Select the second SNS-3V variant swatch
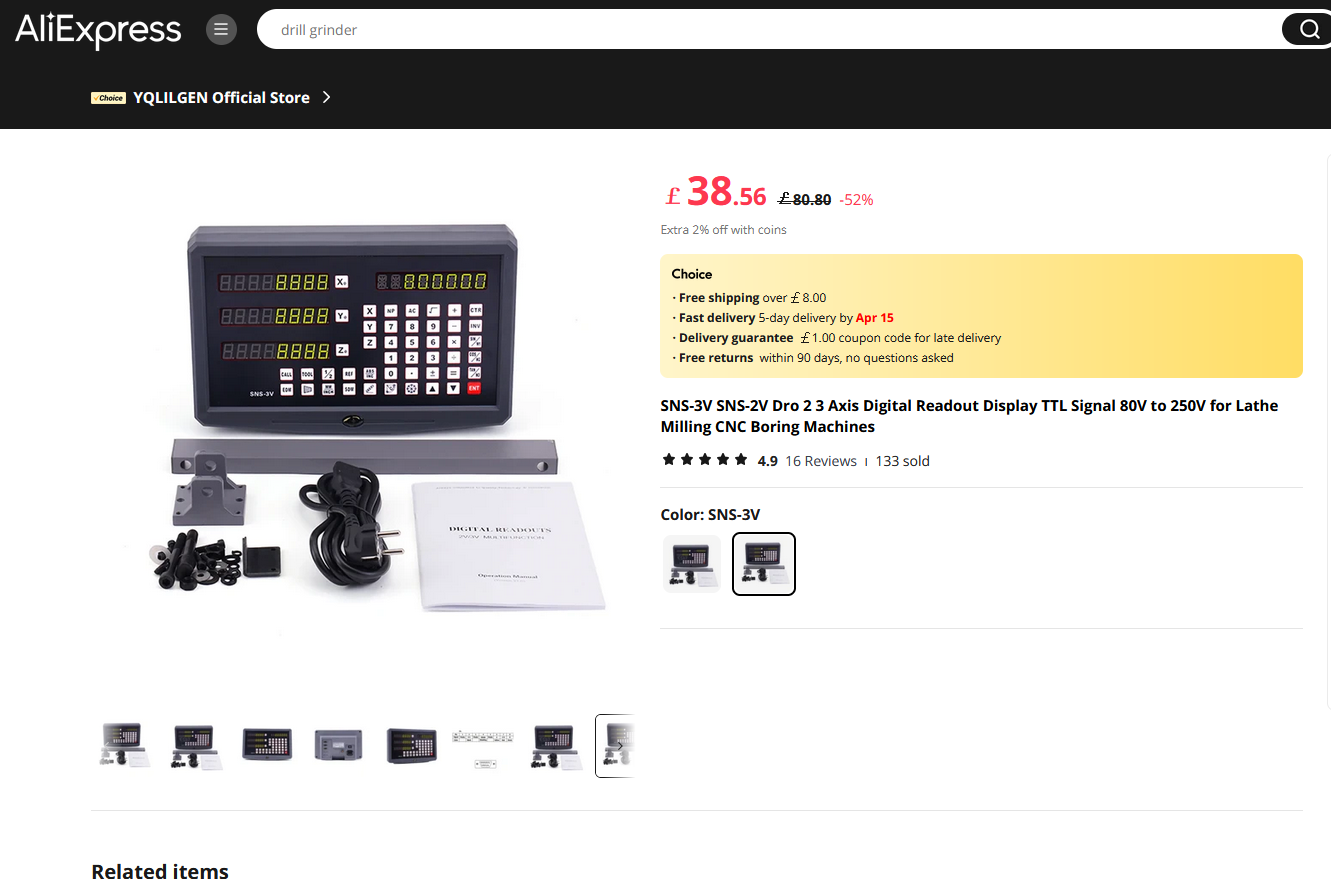The height and width of the screenshot is (879, 1331). click(764, 564)
